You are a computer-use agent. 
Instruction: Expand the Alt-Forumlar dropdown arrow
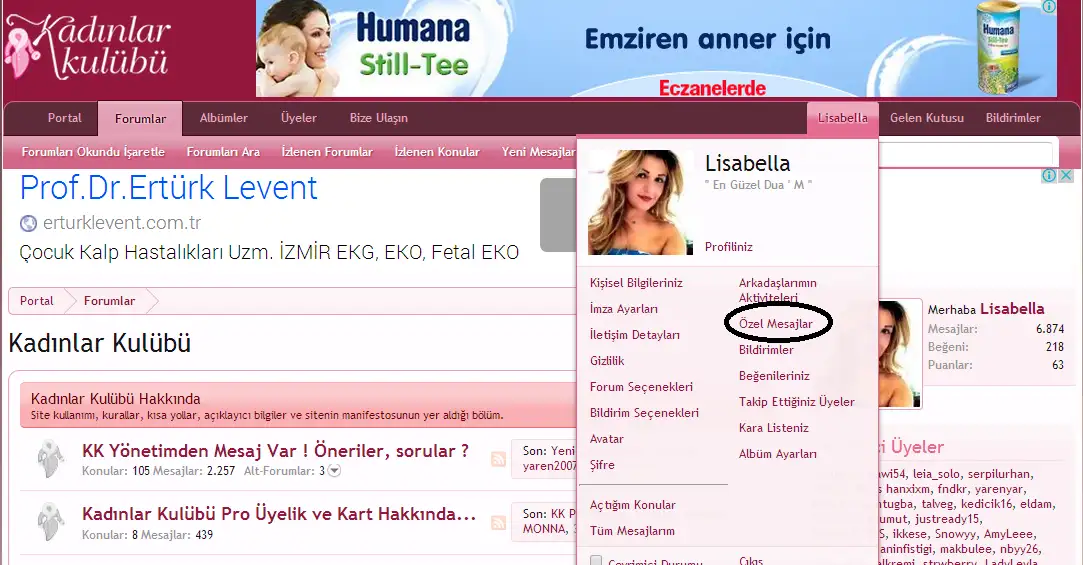[335, 471]
